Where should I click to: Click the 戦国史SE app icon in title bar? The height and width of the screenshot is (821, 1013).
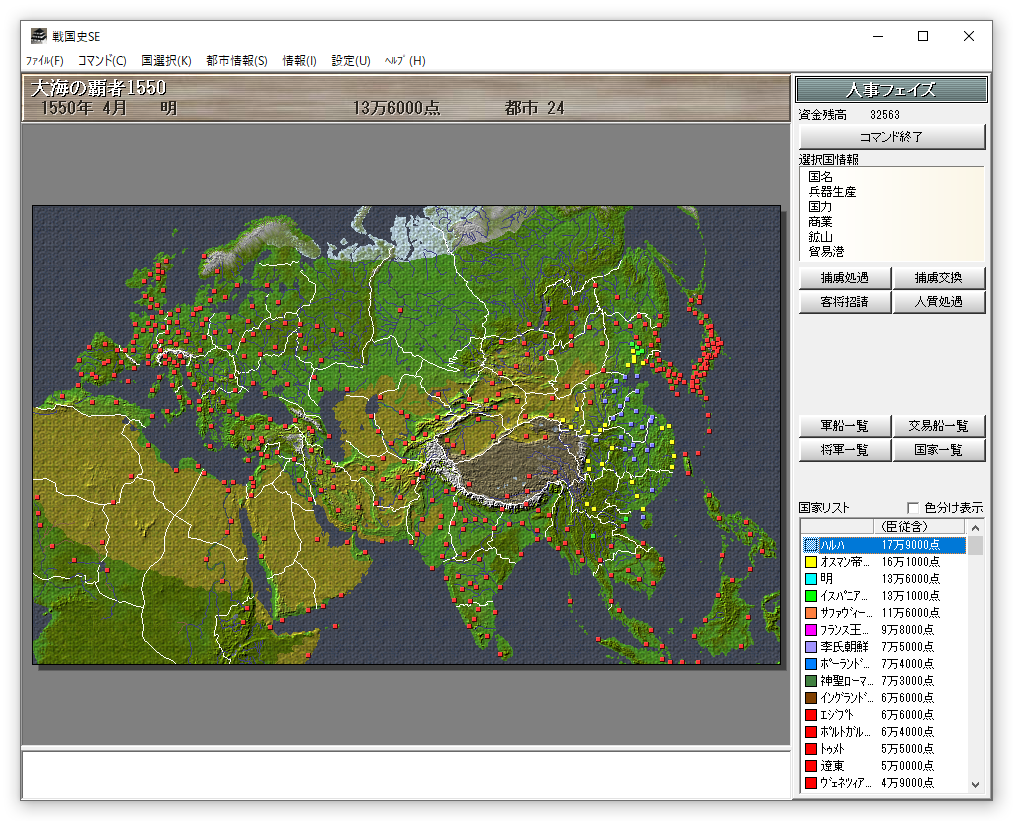tap(38, 36)
